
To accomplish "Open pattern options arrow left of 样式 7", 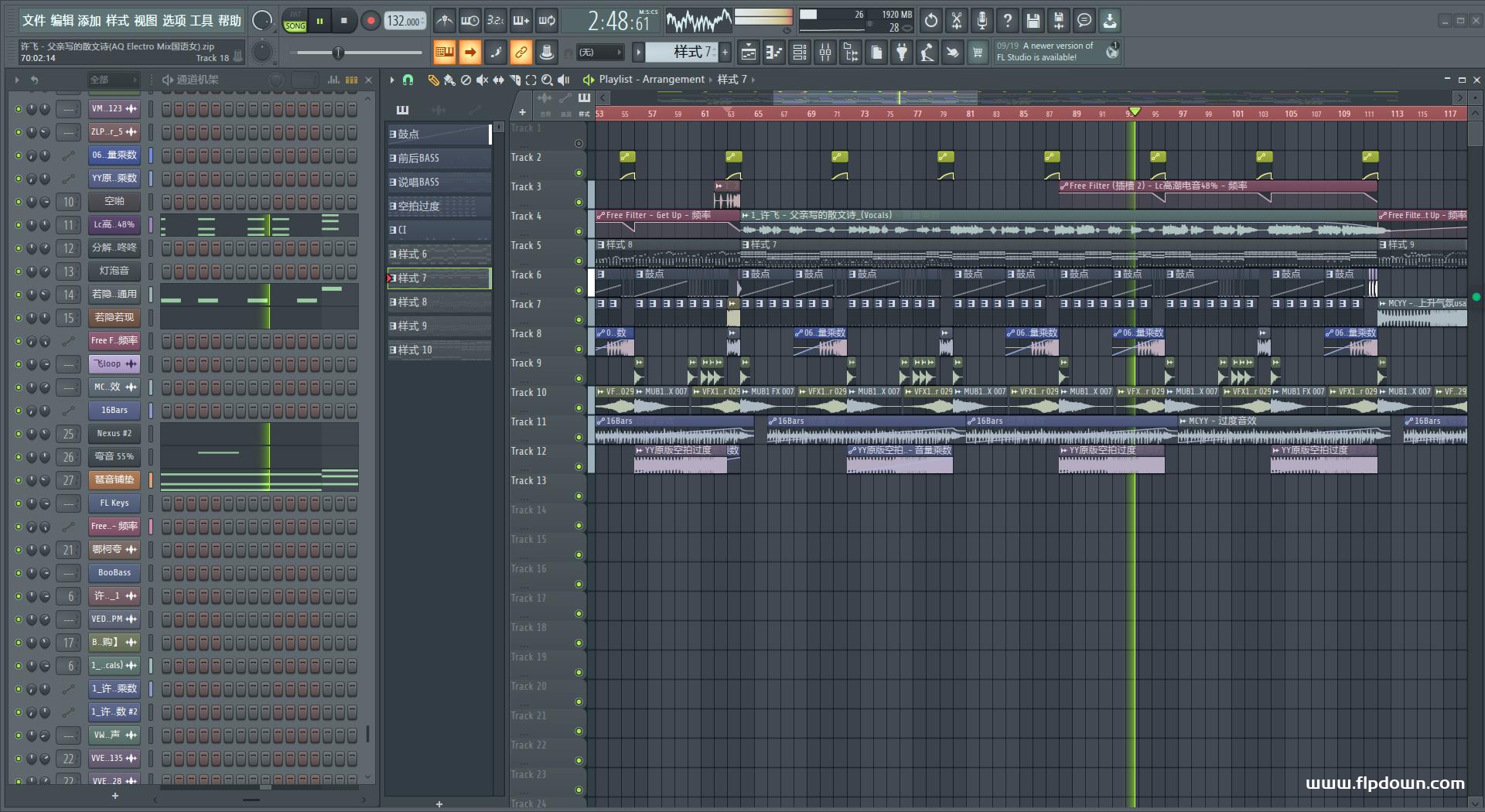I will coord(638,53).
